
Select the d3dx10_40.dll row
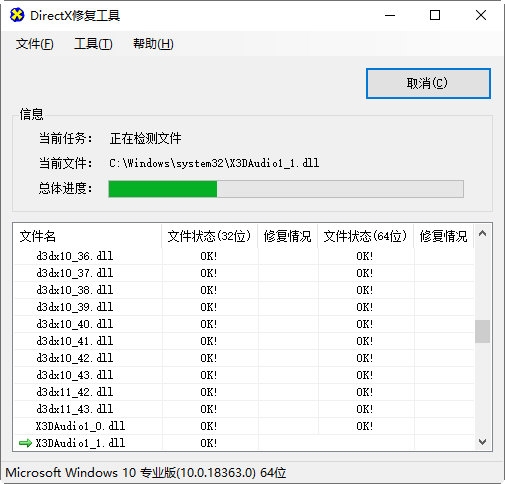coord(244,324)
